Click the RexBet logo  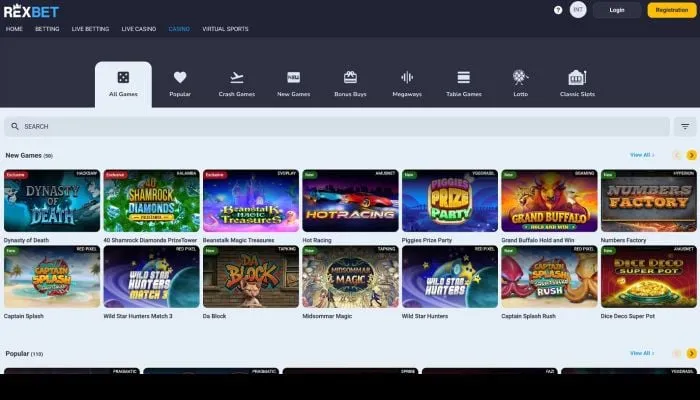click(x=31, y=11)
